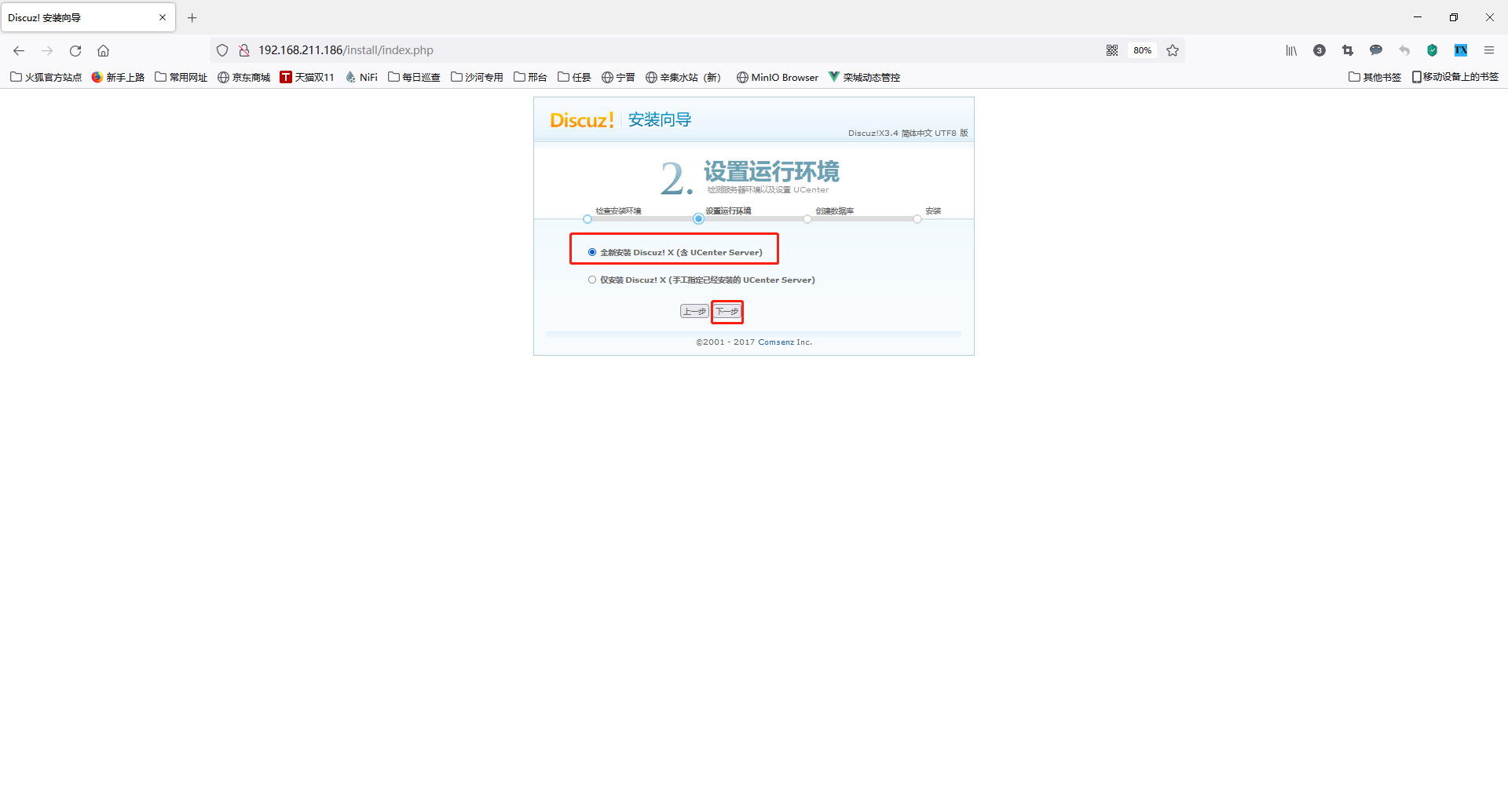Open the 辛集水站 (新) bookmark
Screen dimensions: 1508x812
pos(684,77)
